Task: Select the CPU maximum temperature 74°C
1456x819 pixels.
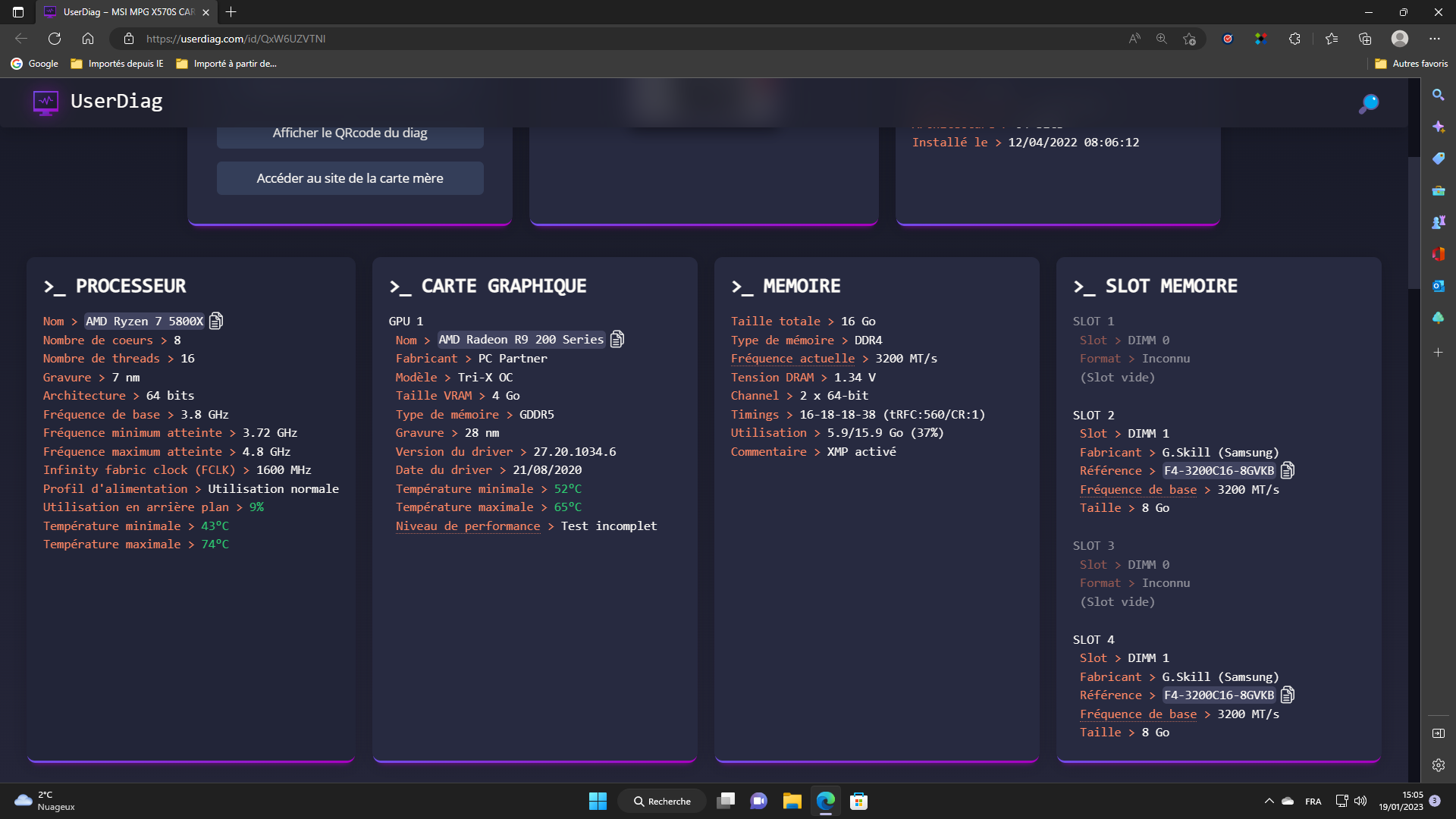Action: pos(215,544)
